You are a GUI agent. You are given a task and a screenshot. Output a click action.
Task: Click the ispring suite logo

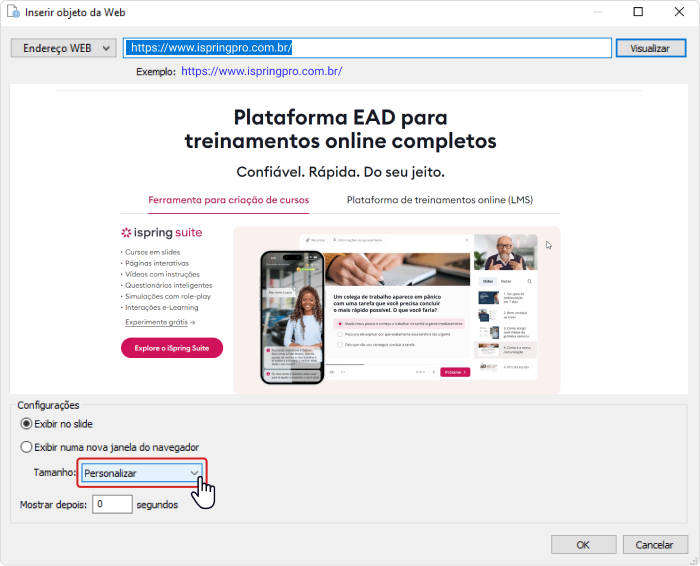point(162,233)
